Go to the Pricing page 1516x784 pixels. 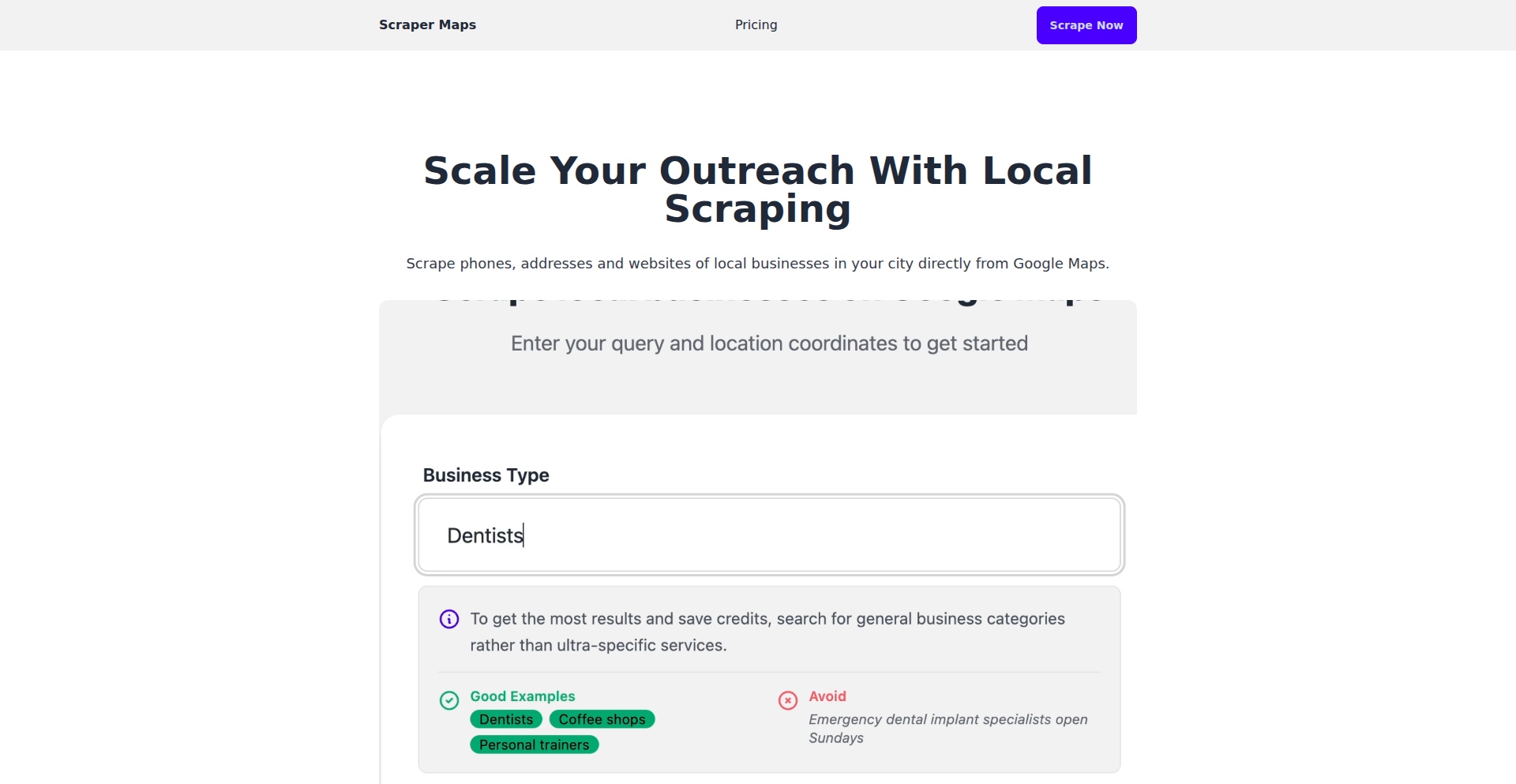pos(756,25)
